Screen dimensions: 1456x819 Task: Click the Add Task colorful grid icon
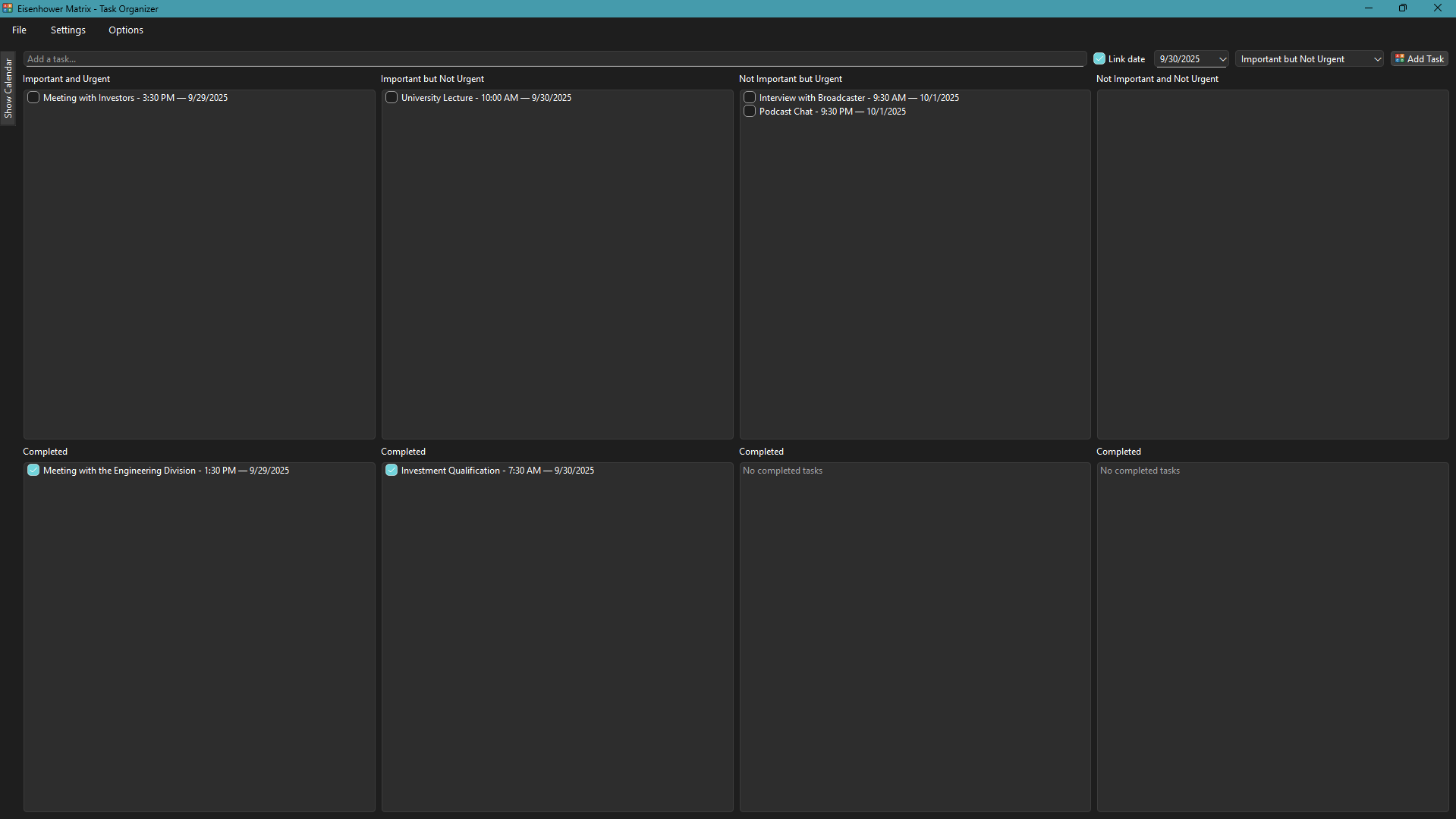[1398, 58]
